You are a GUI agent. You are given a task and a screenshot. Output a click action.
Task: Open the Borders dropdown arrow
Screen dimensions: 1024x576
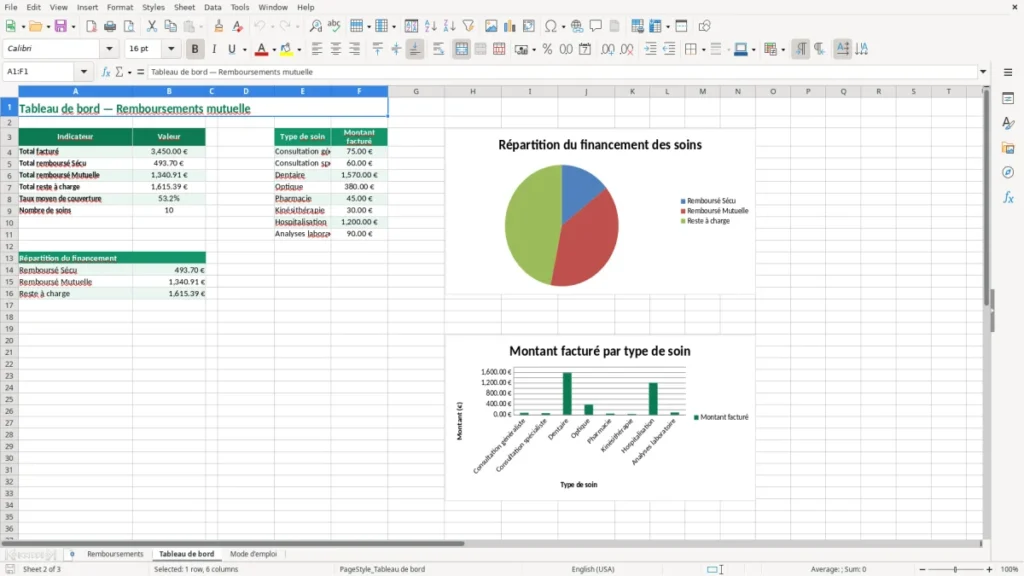703,50
